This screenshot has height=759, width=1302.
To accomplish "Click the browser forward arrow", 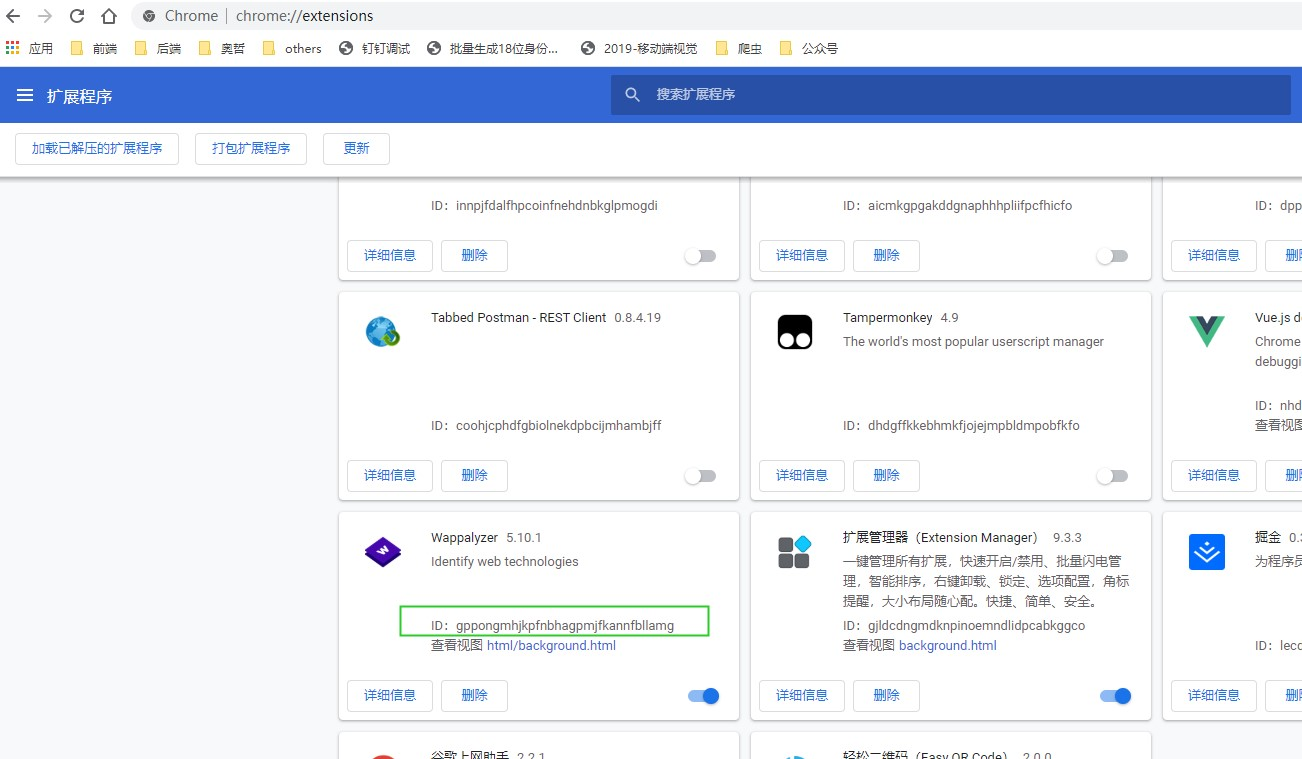I will 45,16.
